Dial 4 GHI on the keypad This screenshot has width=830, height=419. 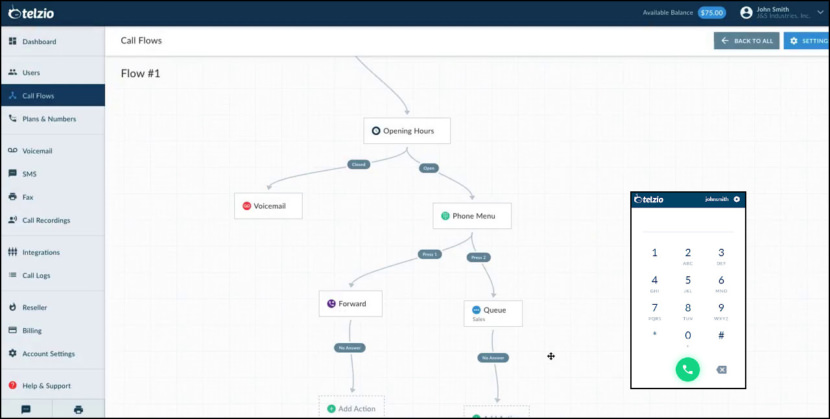click(x=655, y=283)
